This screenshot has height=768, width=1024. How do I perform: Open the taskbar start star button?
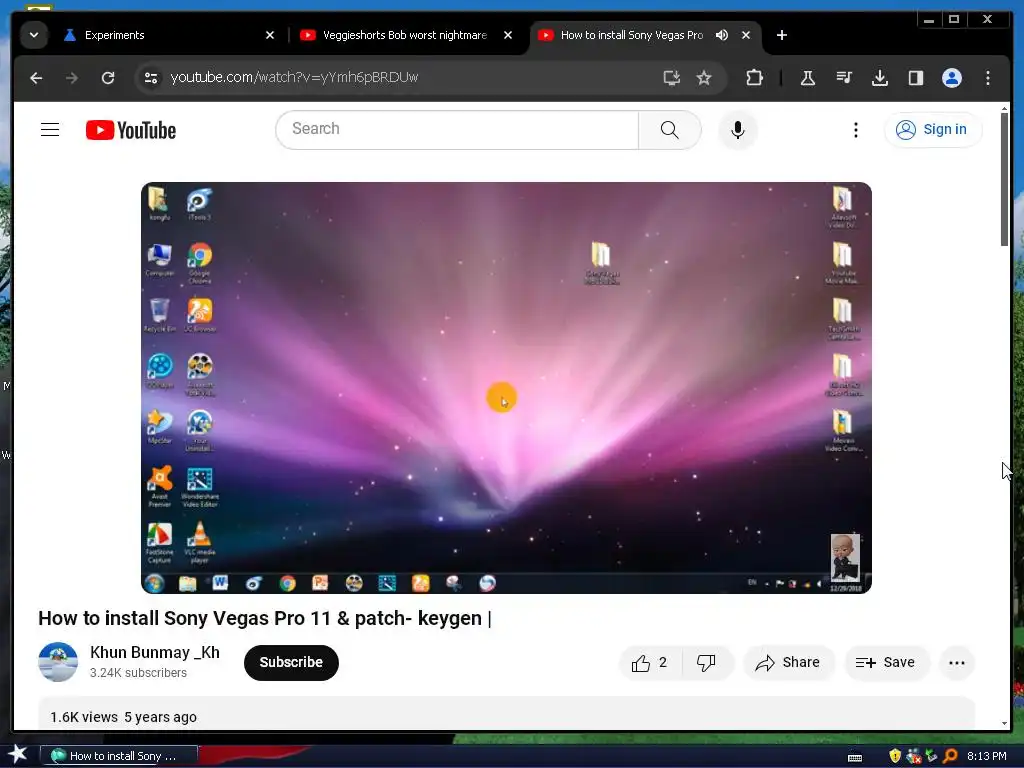[18, 755]
